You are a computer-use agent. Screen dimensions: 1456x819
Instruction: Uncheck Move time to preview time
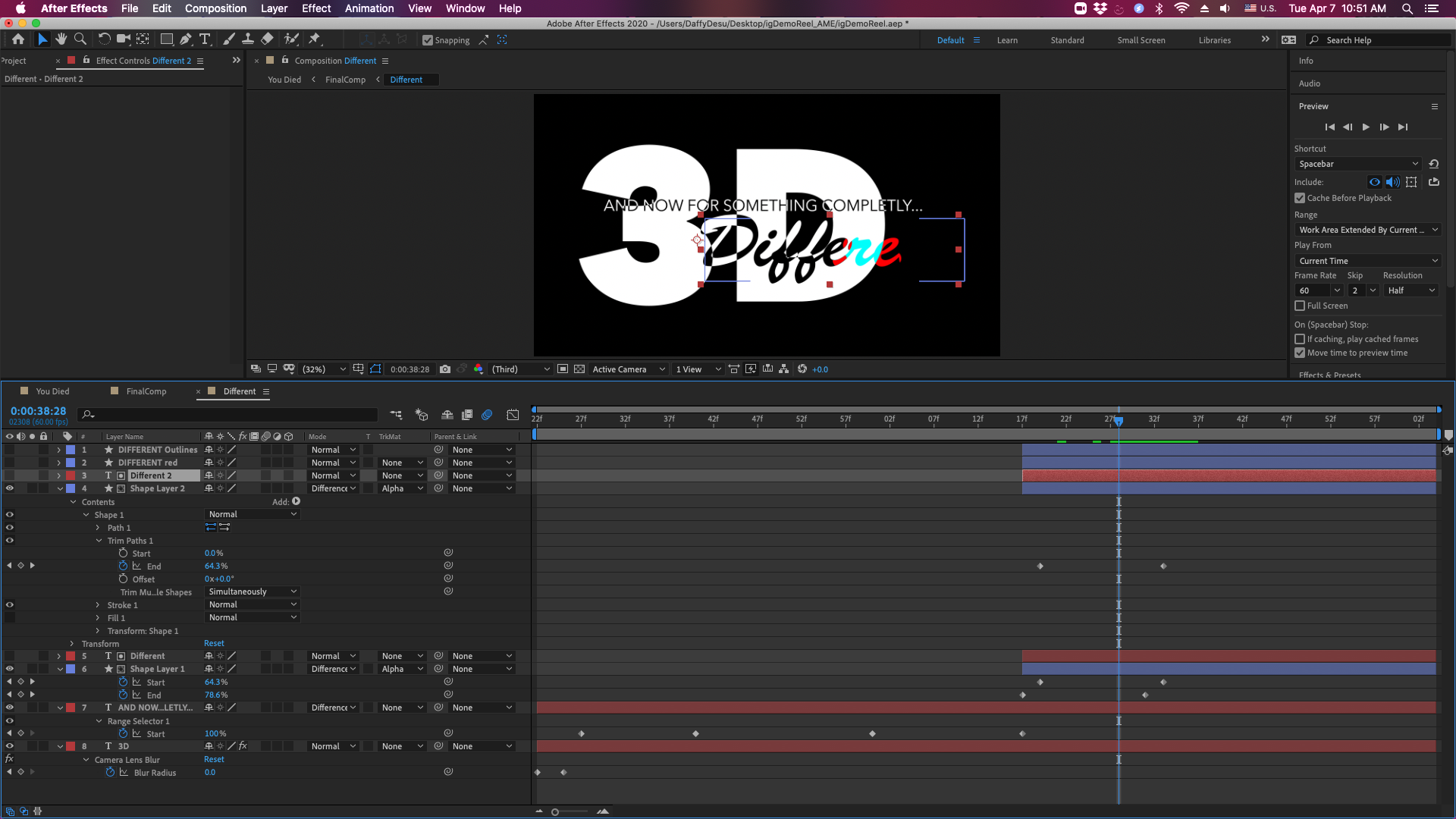coord(1300,353)
